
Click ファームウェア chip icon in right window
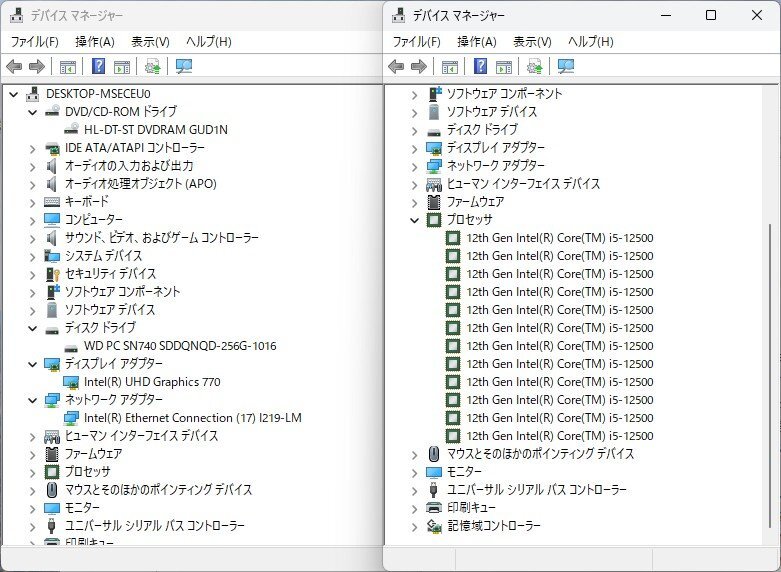tap(434, 202)
